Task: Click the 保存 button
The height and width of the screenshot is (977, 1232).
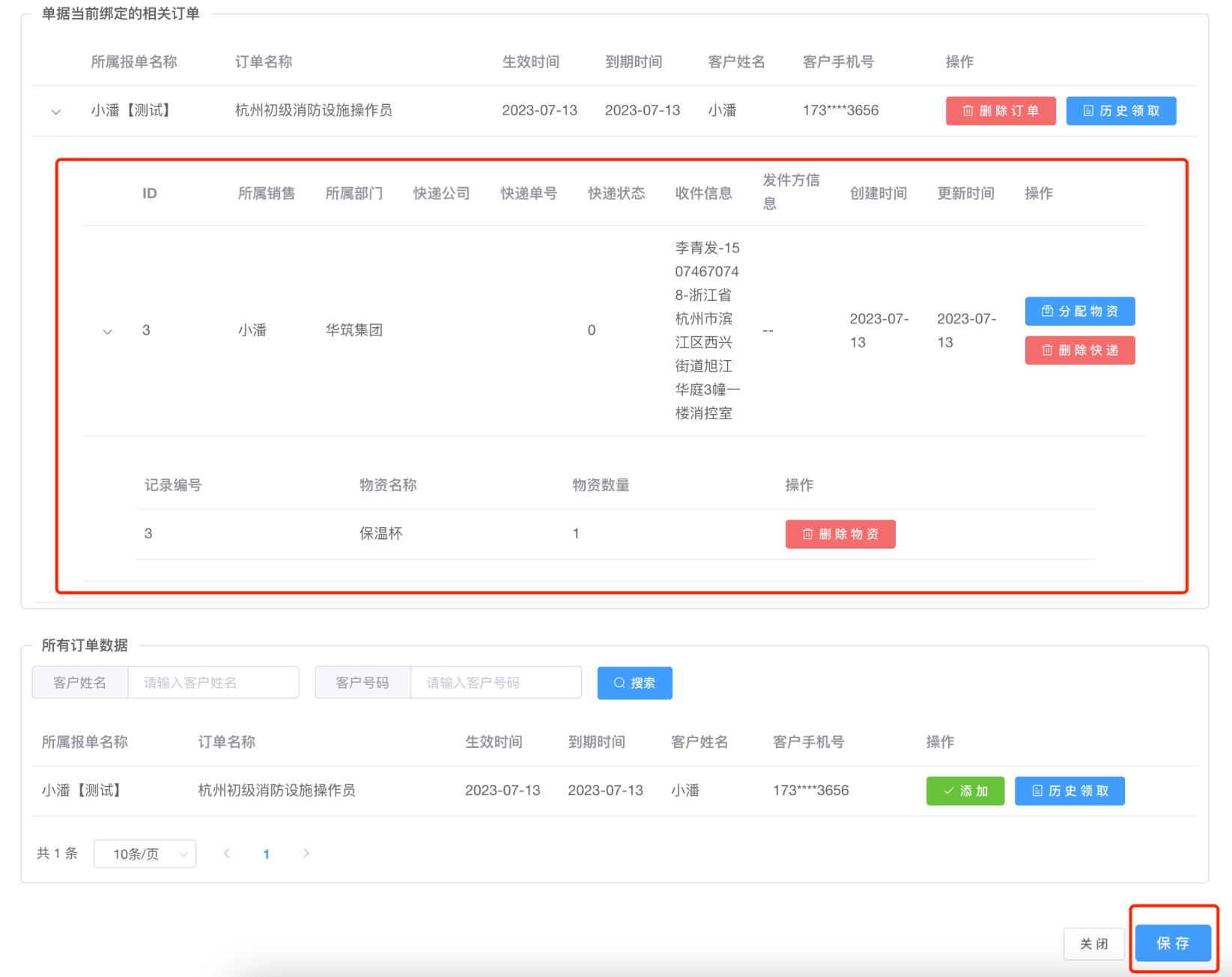Action: pyautogui.click(x=1172, y=943)
